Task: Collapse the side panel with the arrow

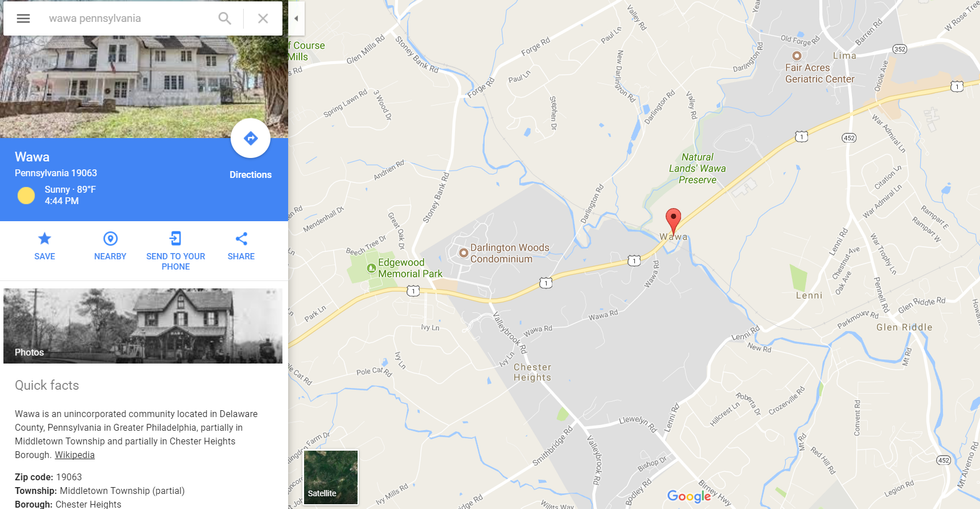Action: [x=296, y=18]
